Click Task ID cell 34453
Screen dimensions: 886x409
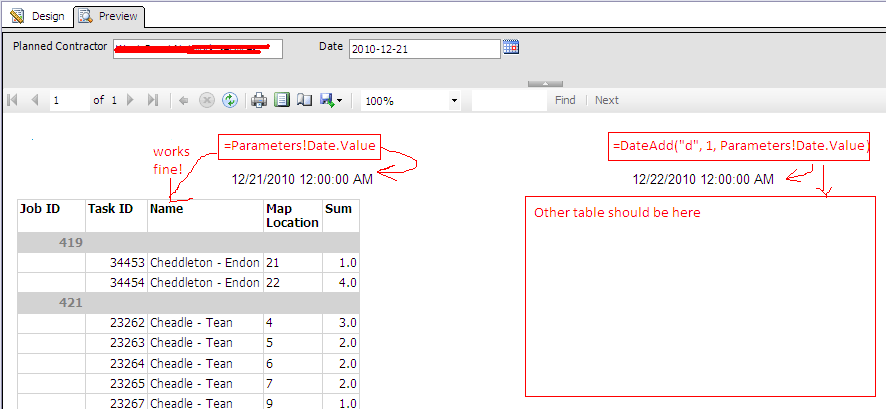pos(116,263)
